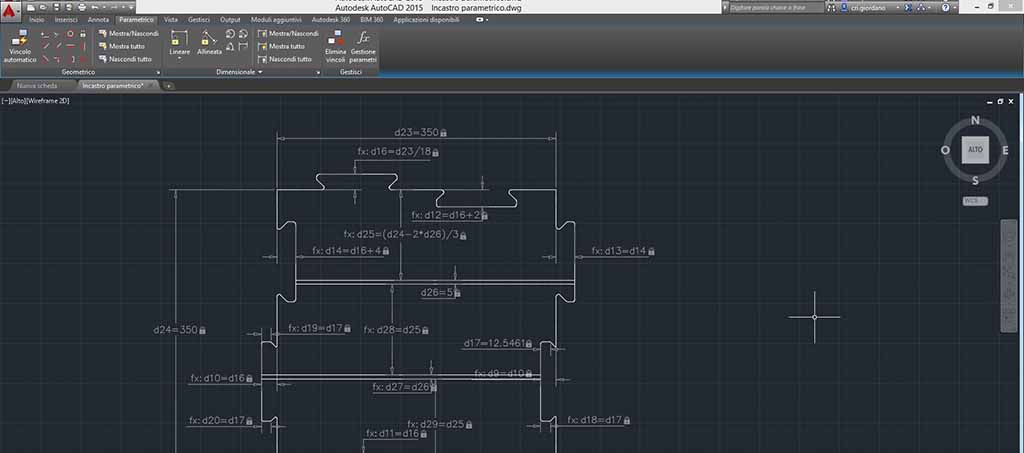
Task: Select the d26=5 dimension constraint
Action: point(441,292)
